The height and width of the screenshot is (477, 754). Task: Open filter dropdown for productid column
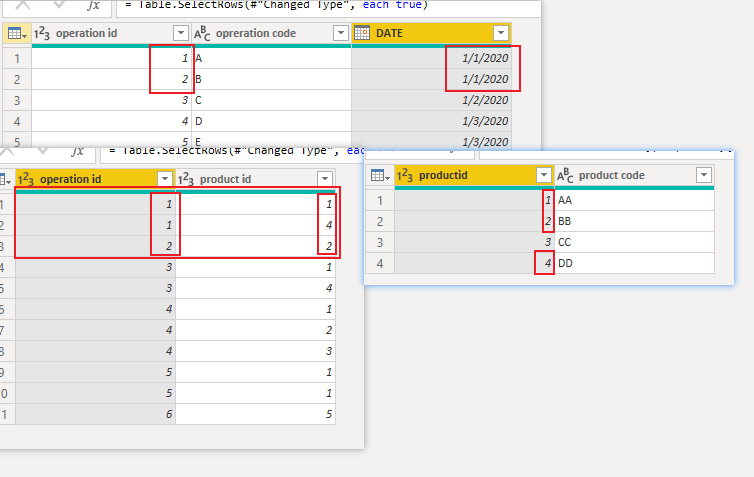point(544,175)
